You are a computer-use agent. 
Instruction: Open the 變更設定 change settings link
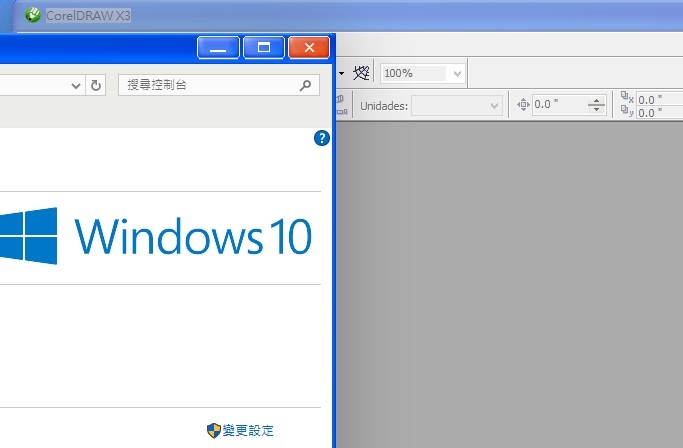click(248, 431)
